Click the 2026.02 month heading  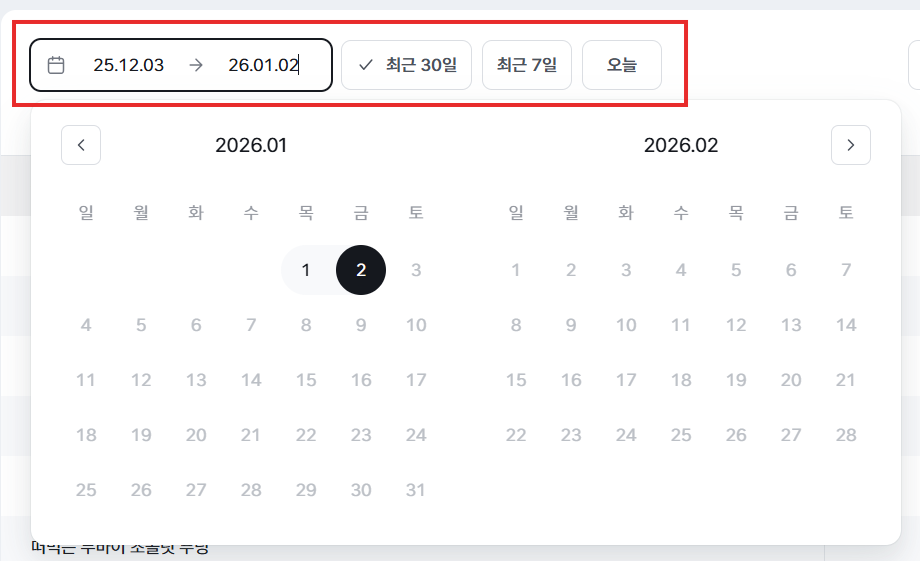[x=681, y=145]
